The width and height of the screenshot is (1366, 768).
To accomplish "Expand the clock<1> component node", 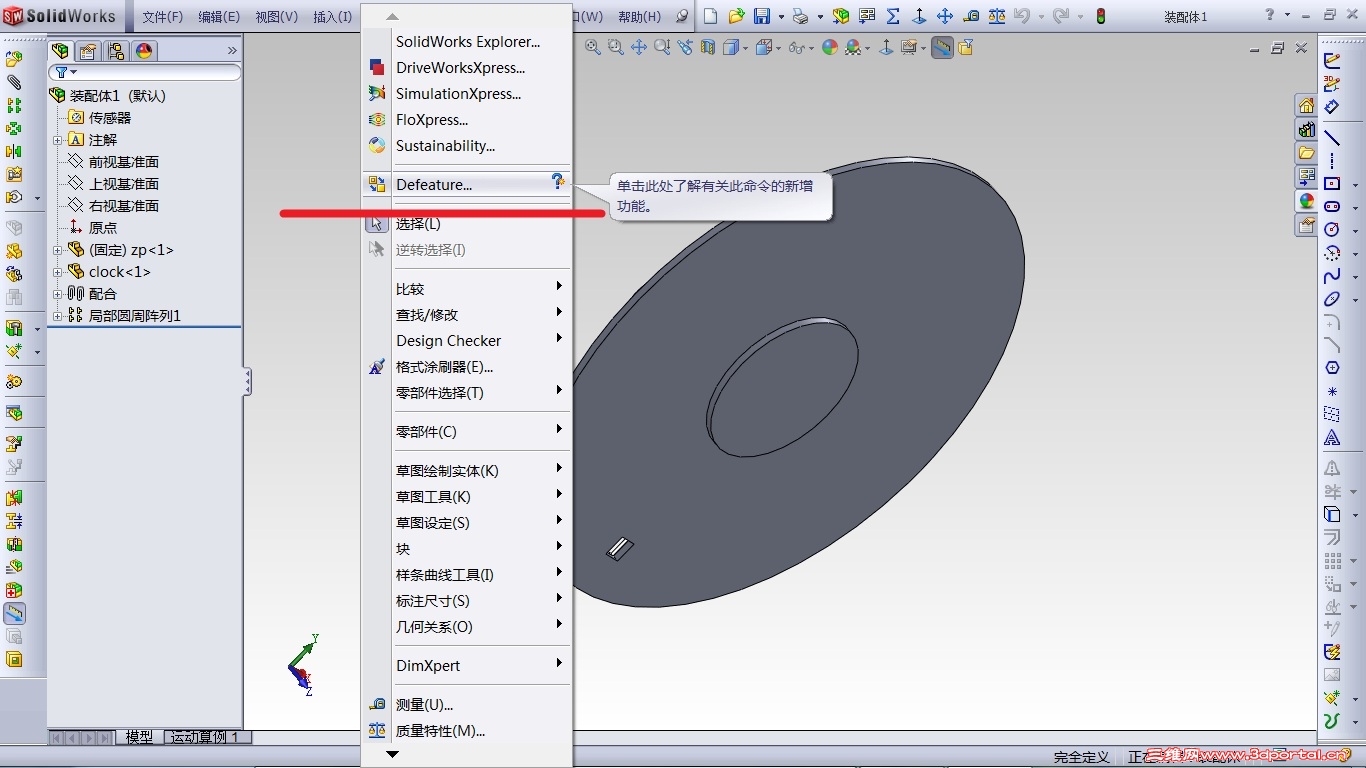I will tap(58, 272).
